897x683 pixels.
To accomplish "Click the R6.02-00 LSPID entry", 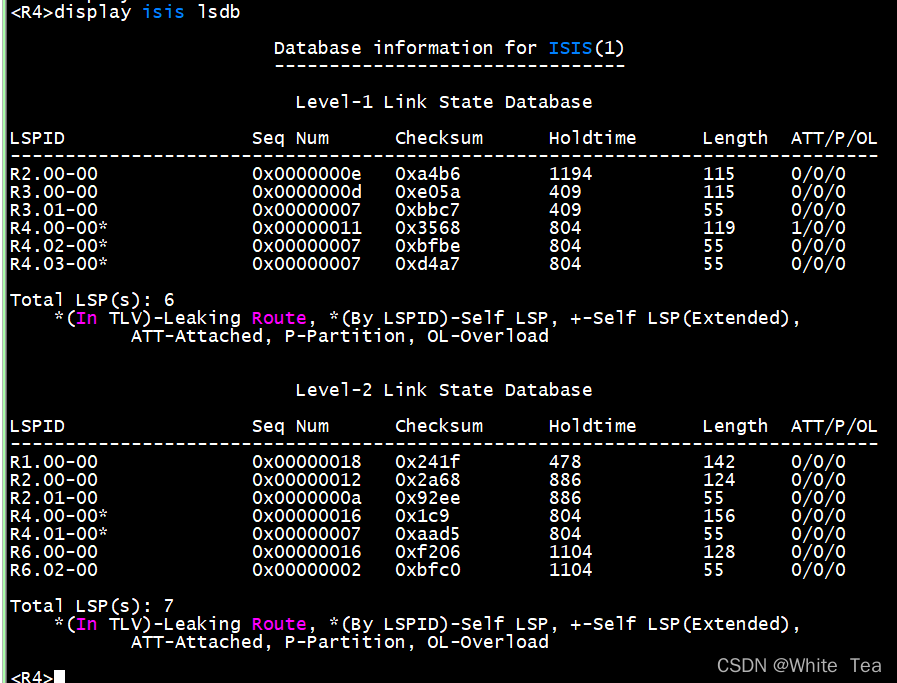I will click(54, 570).
